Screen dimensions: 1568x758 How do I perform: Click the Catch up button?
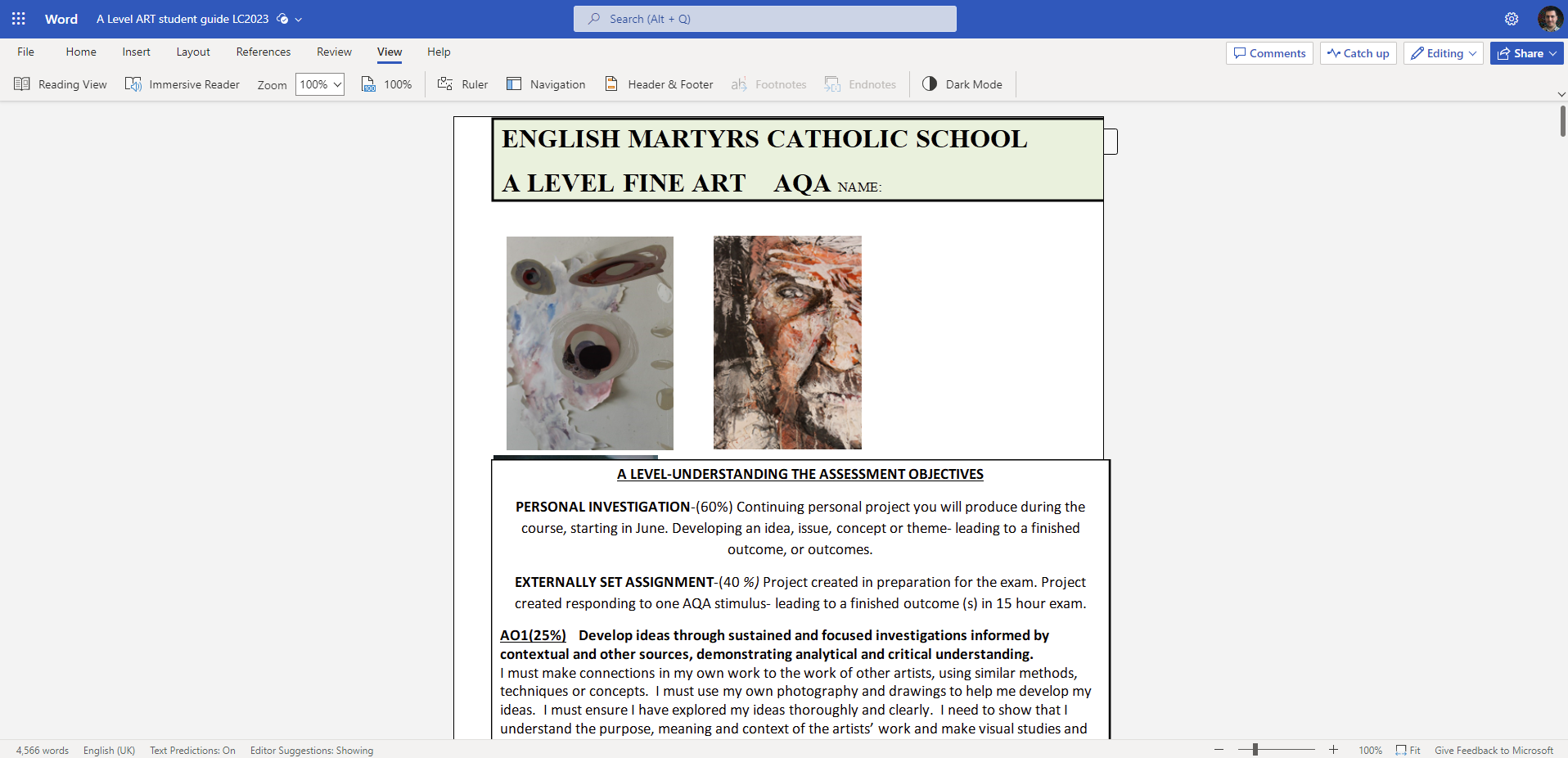[x=1358, y=53]
